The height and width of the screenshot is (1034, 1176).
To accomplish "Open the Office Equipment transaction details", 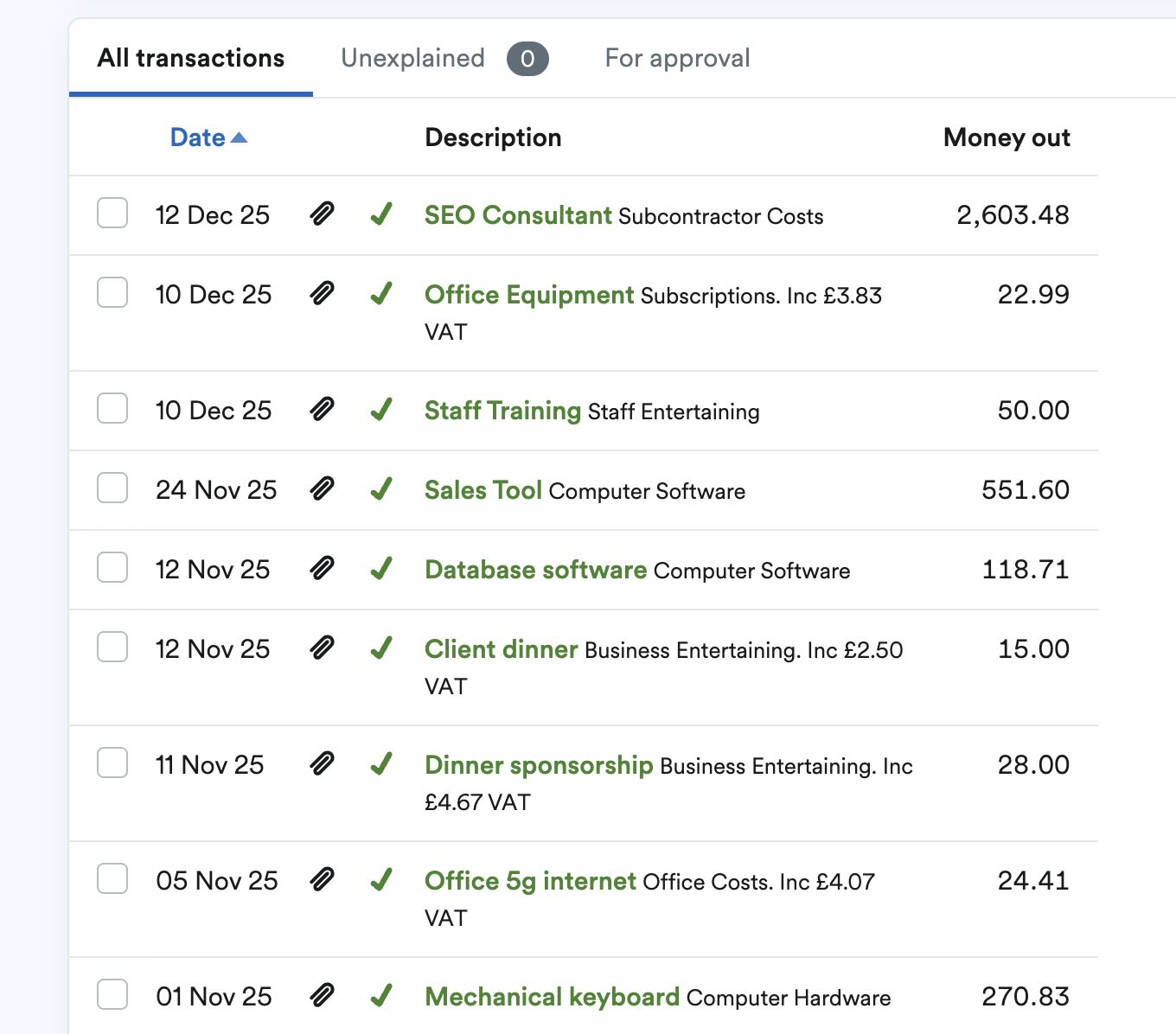I will (527, 294).
